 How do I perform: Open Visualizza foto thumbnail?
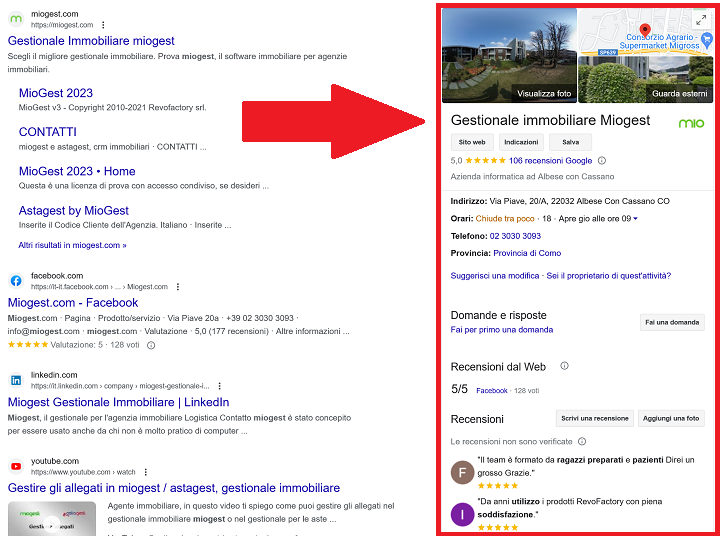pos(509,56)
